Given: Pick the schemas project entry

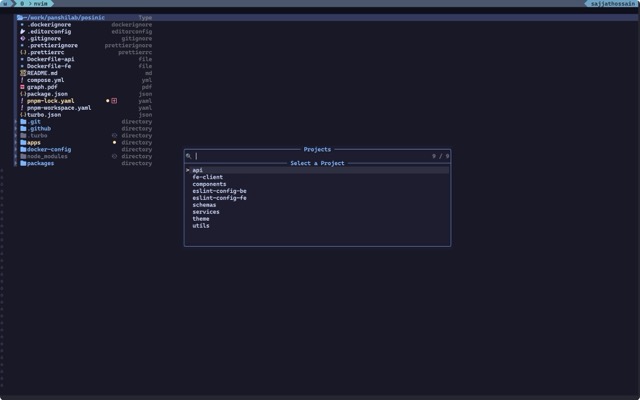Looking at the screenshot, I should click(204, 205).
